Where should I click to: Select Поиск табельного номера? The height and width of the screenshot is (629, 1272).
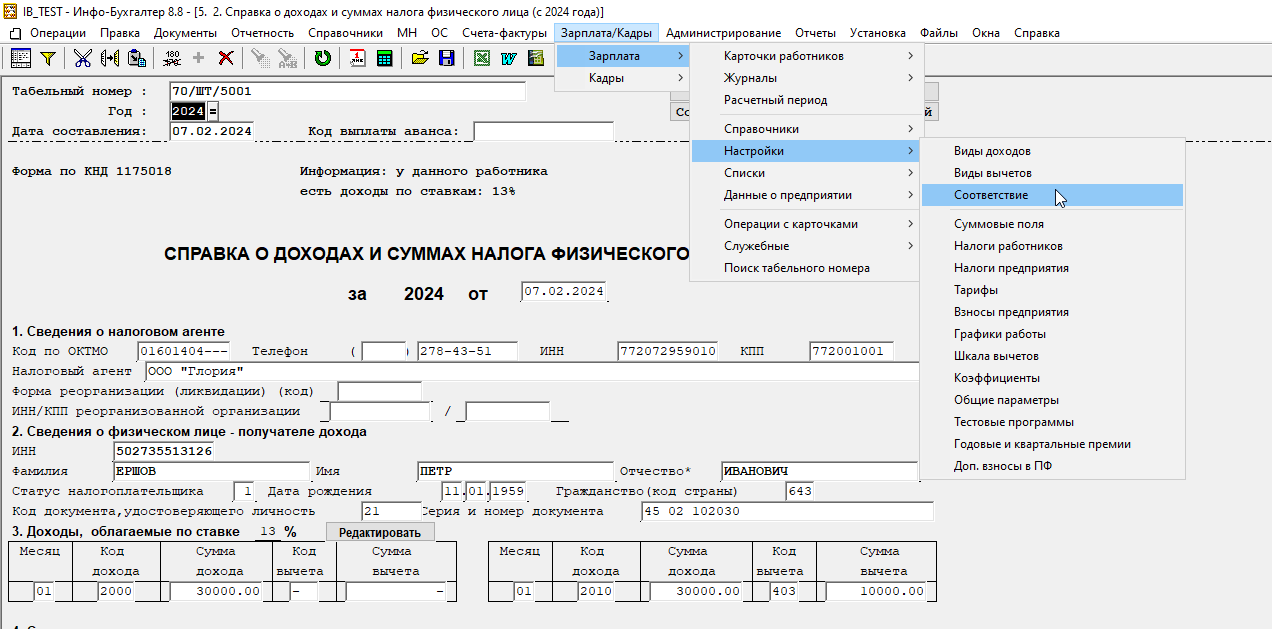click(x=805, y=268)
